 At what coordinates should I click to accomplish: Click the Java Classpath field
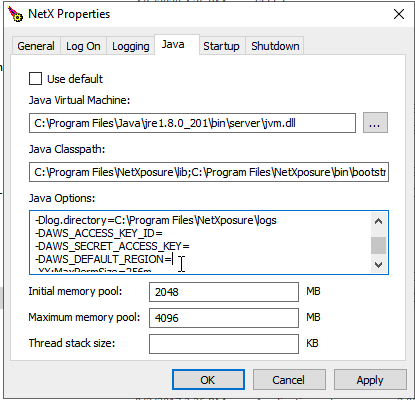click(x=209, y=172)
